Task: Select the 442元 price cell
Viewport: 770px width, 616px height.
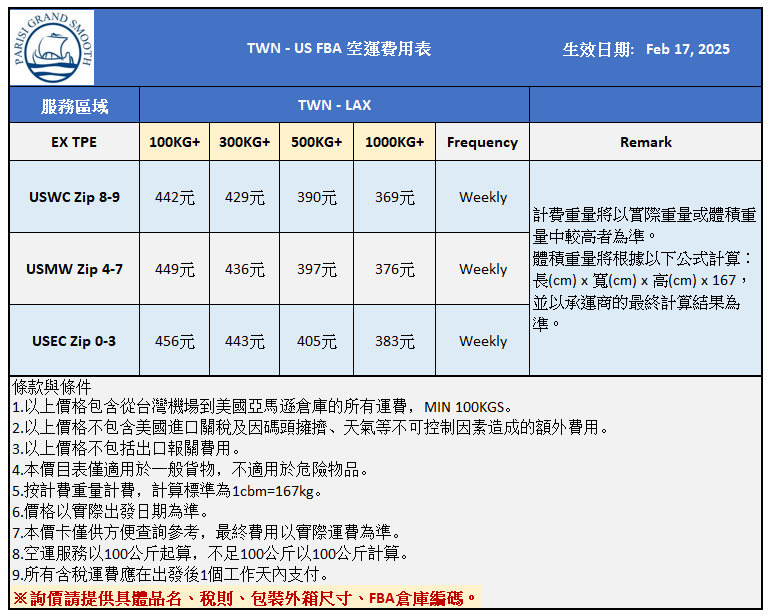Action: point(174,197)
